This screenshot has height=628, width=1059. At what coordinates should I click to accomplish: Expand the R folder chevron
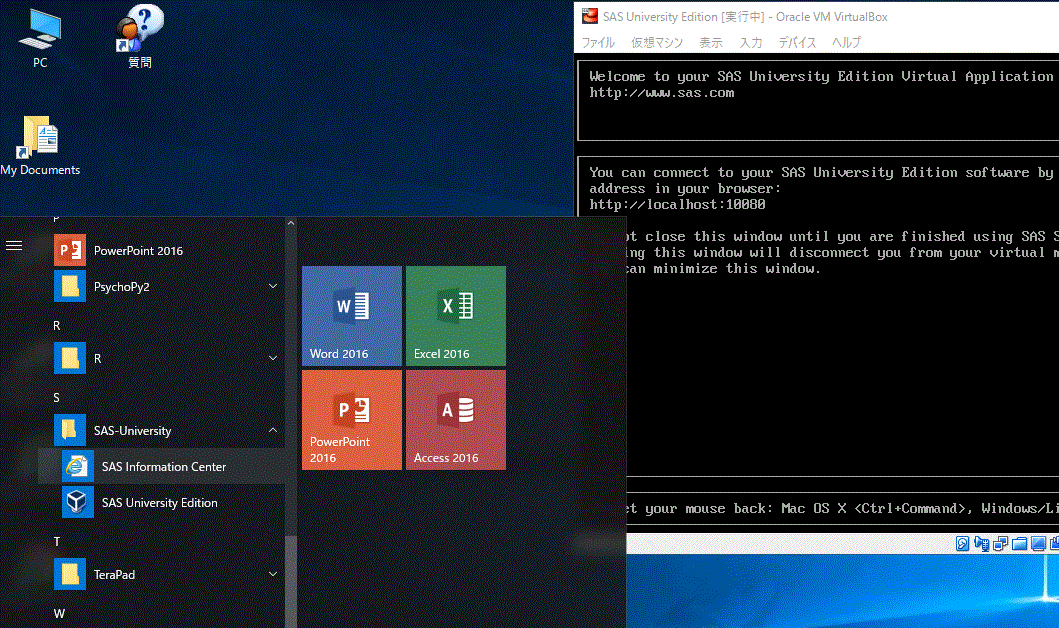pyautogui.click(x=273, y=358)
